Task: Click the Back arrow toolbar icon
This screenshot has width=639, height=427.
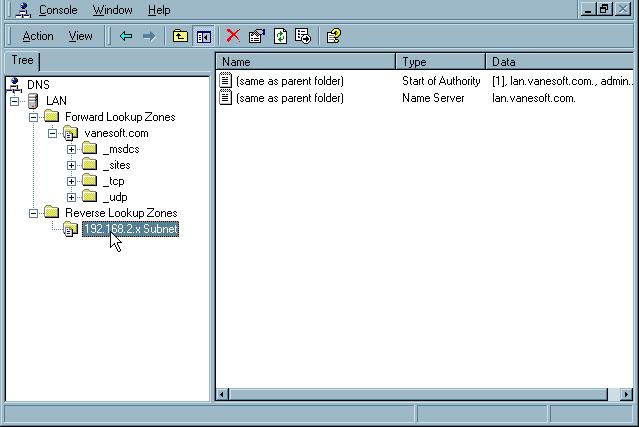Action: (x=126, y=36)
